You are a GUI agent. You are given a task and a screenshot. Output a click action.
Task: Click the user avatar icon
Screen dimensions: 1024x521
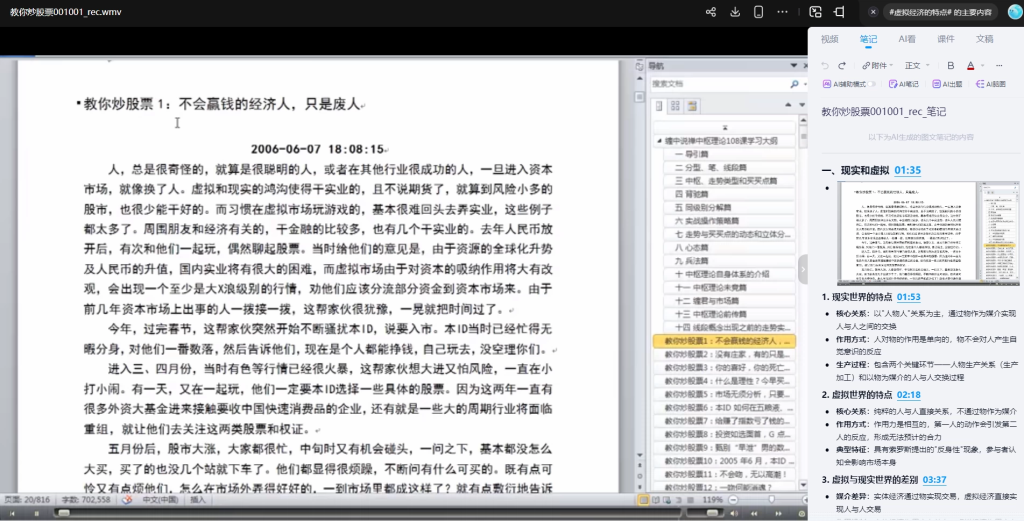[x=1015, y=12]
